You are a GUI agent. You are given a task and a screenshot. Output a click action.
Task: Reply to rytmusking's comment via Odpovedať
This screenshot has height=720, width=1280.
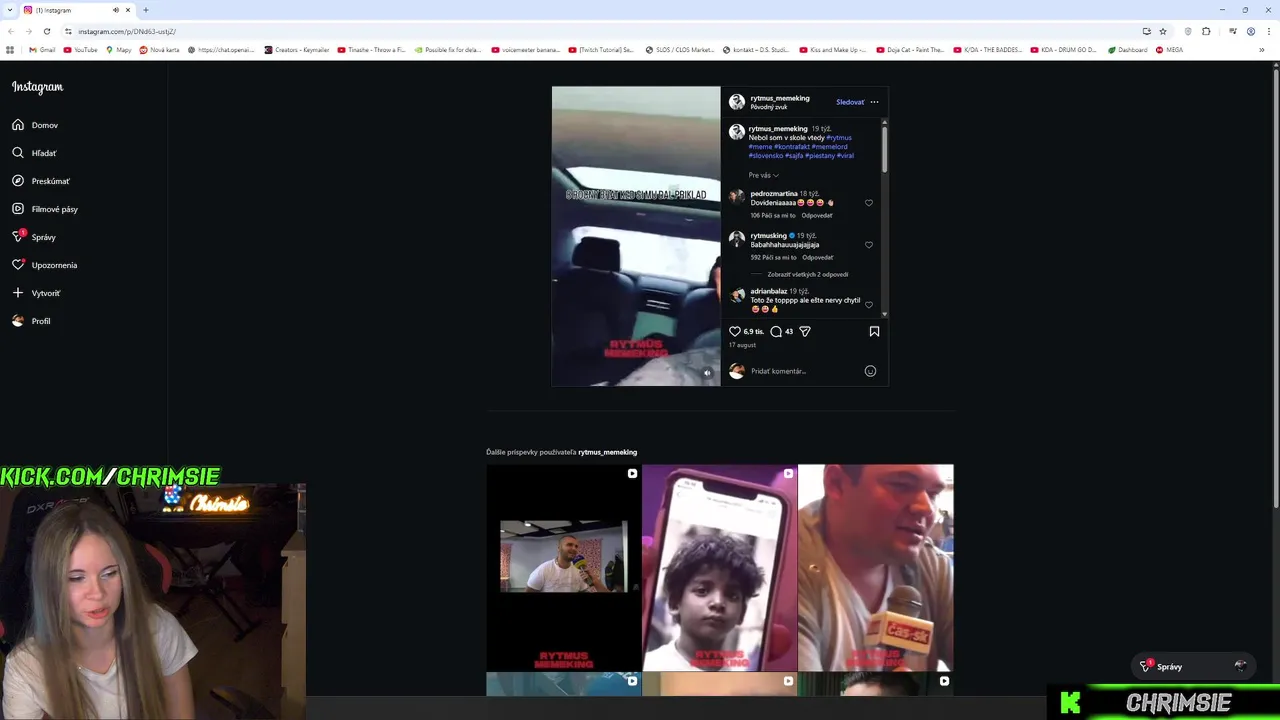click(818, 257)
